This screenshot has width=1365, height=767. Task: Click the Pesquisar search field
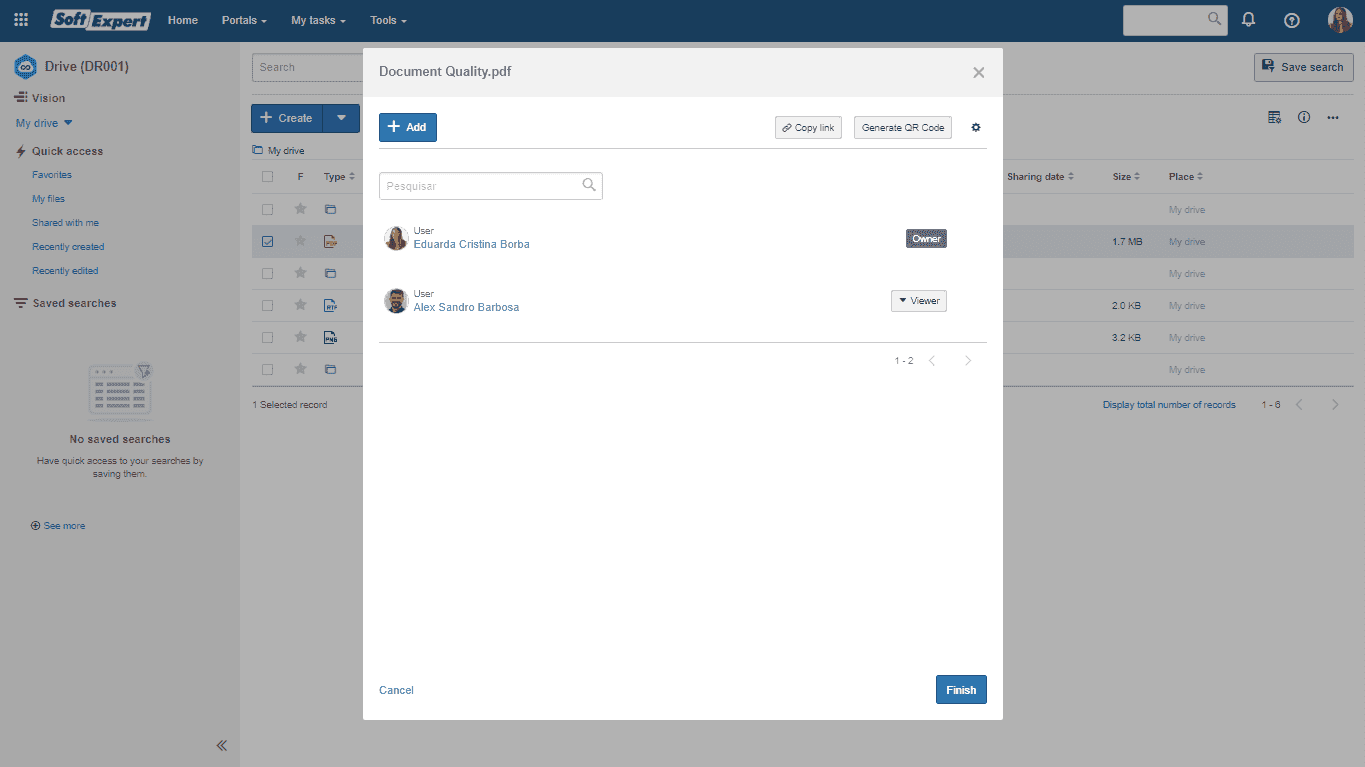(490, 186)
